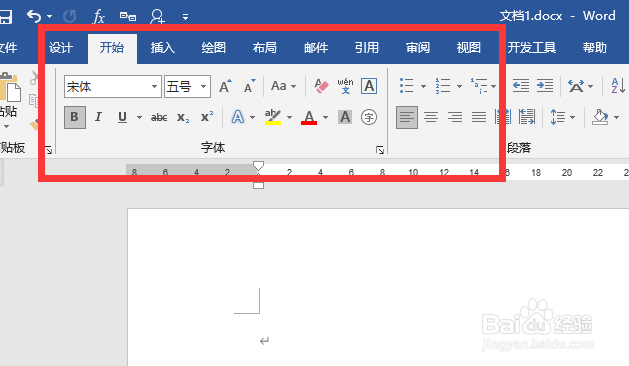Open the 绘图 ribbon tab
Screen dimensions: 629x366
pyautogui.click(x=213, y=48)
